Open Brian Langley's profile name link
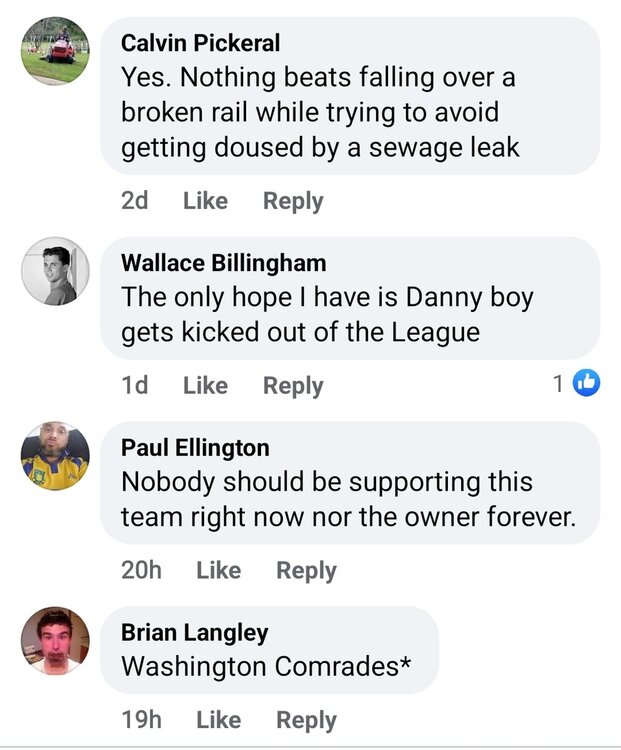 pyautogui.click(x=195, y=632)
